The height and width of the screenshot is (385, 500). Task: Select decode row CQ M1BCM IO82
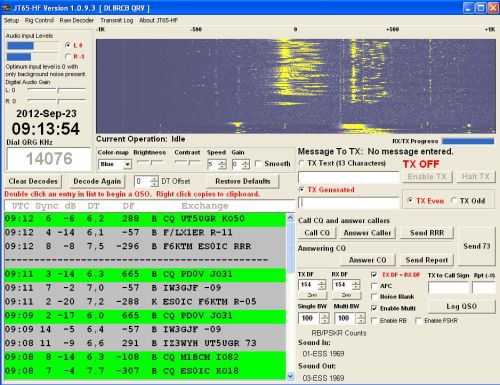click(145, 357)
